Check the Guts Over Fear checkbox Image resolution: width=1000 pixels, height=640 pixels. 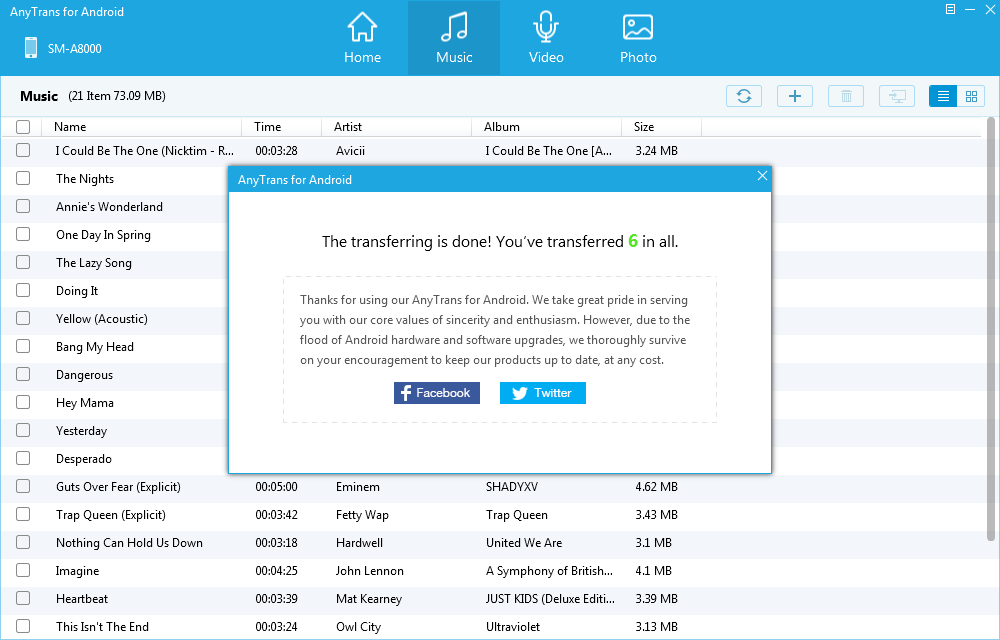click(23, 487)
